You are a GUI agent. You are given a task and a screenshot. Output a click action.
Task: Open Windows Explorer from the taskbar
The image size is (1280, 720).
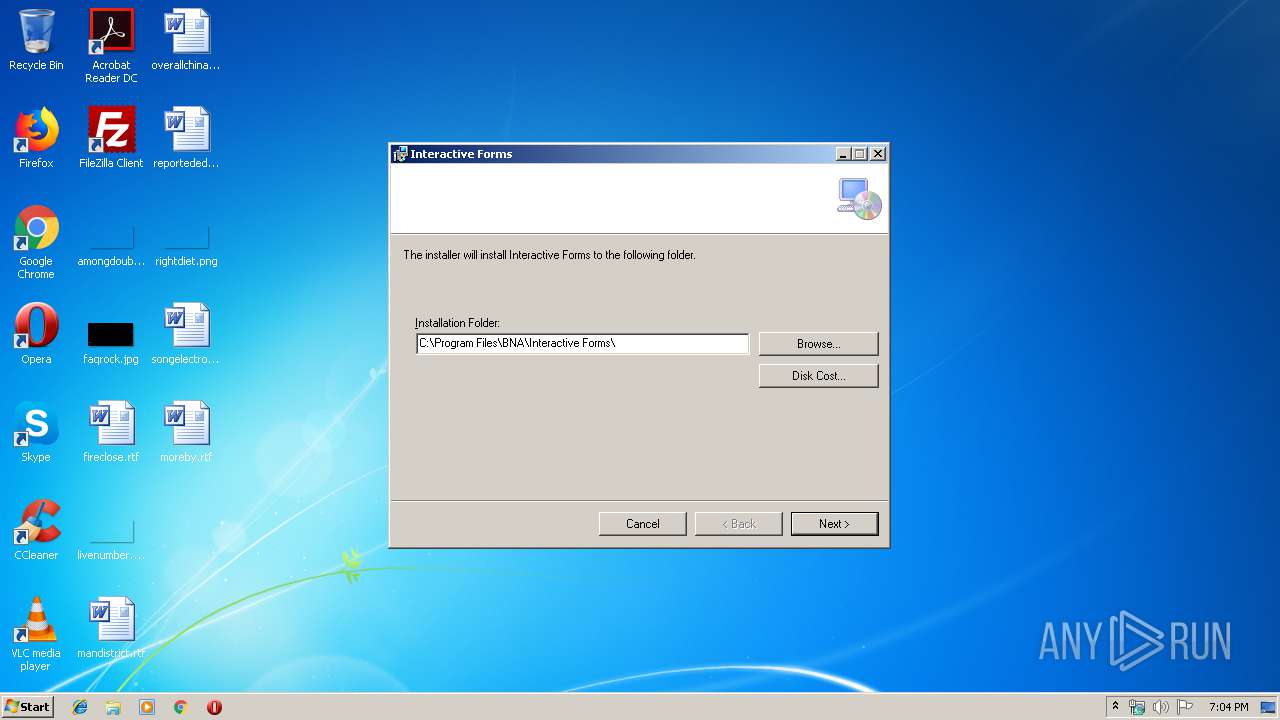(x=113, y=707)
